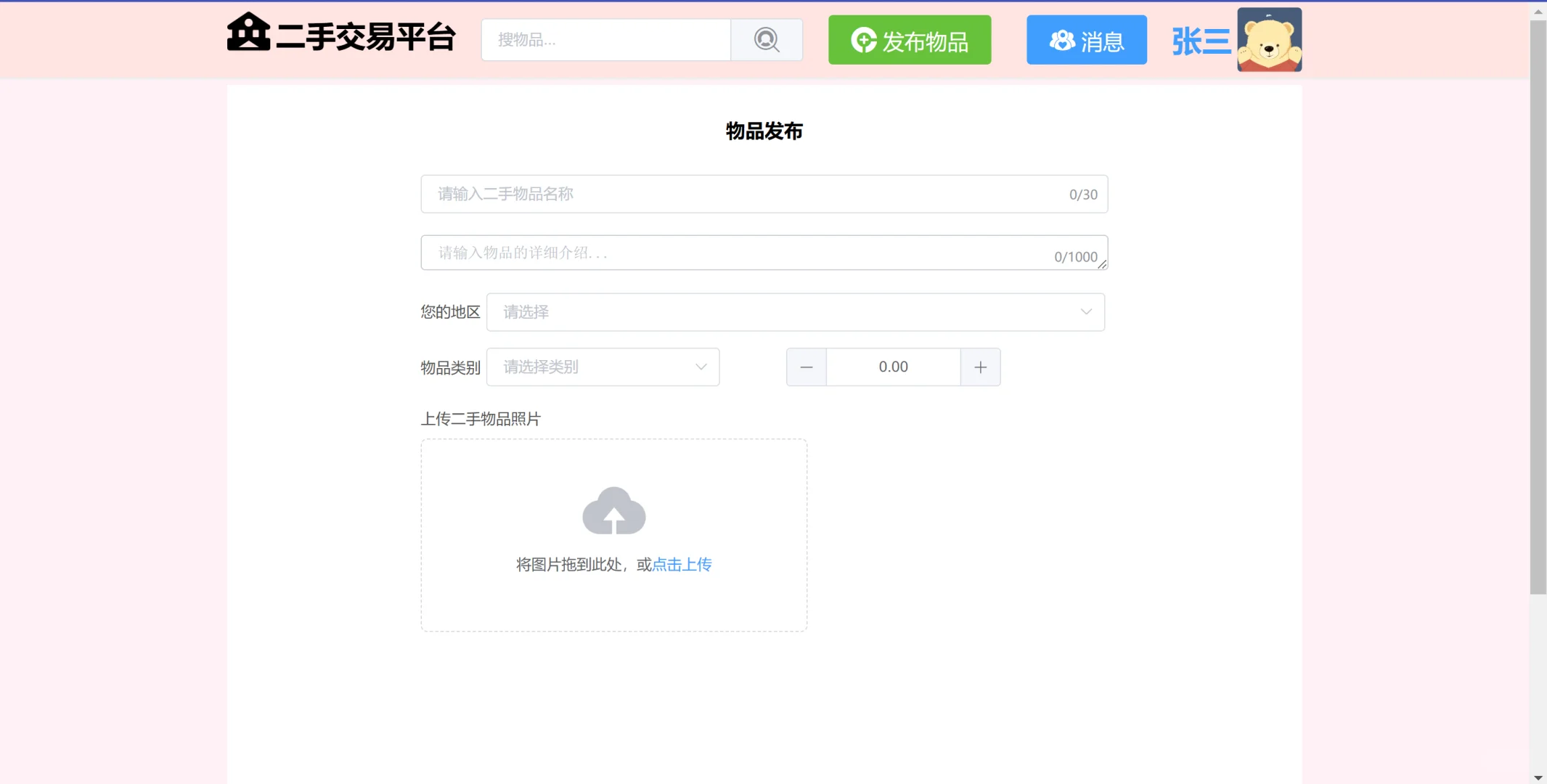Open the 您的地区 dropdown chevron
Viewport: 1547px width, 784px height.
tap(1085, 311)
